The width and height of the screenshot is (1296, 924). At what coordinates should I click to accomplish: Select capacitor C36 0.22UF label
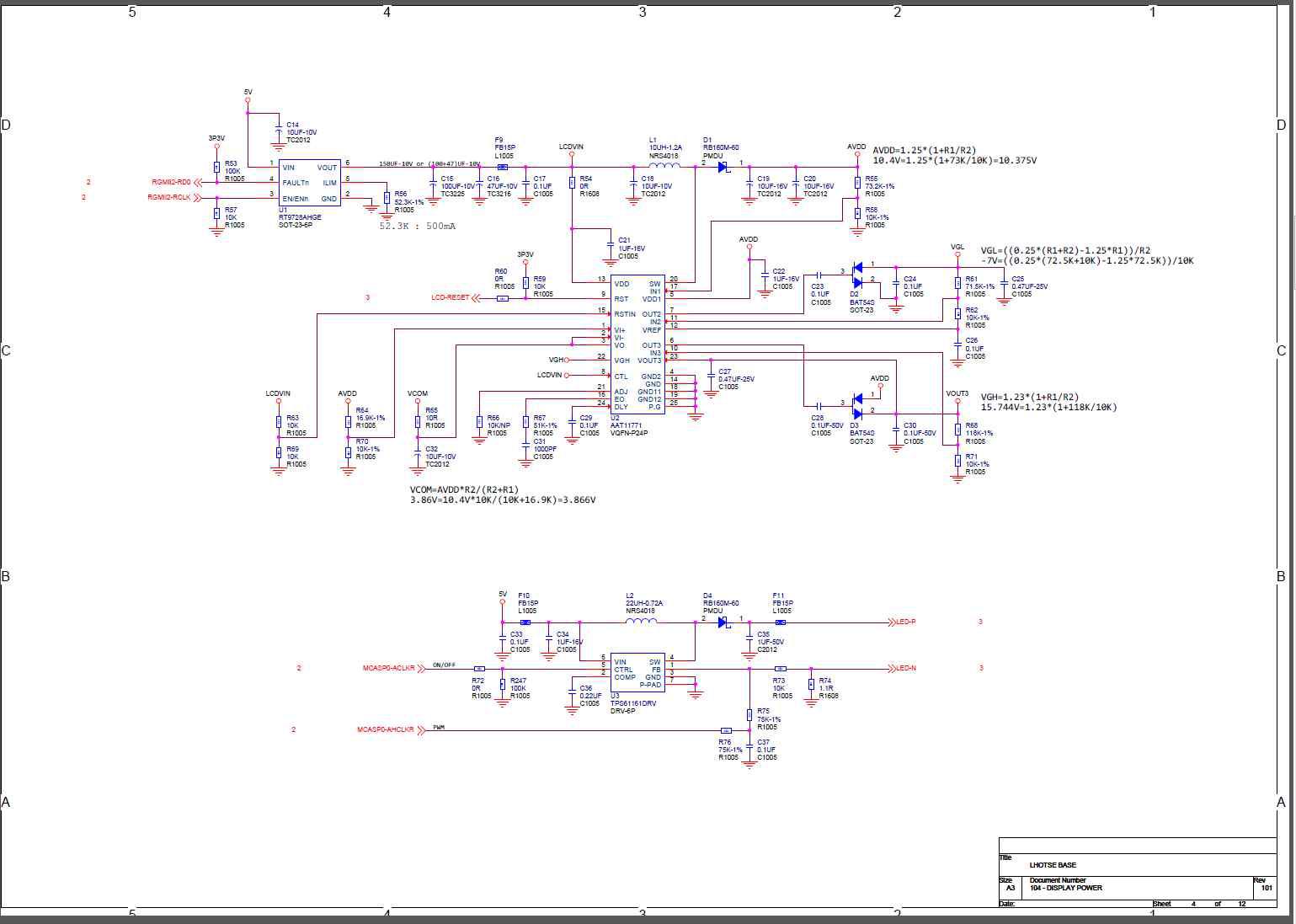pyautogui.click(x=591, y=696)
